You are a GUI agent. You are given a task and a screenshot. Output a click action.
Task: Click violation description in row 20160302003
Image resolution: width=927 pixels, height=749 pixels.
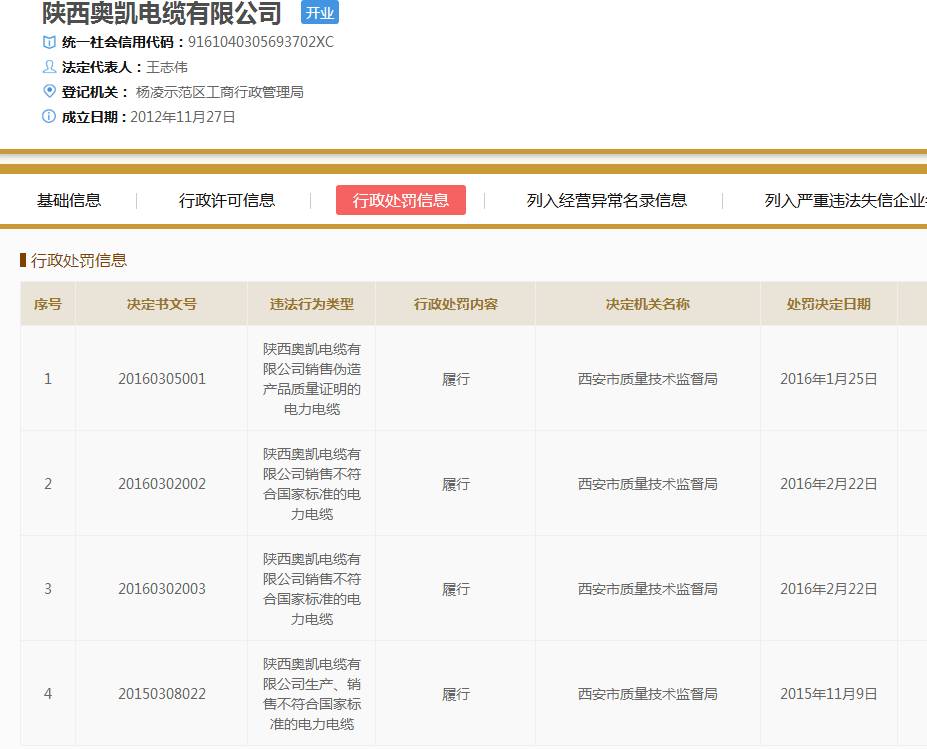point(312,589)
